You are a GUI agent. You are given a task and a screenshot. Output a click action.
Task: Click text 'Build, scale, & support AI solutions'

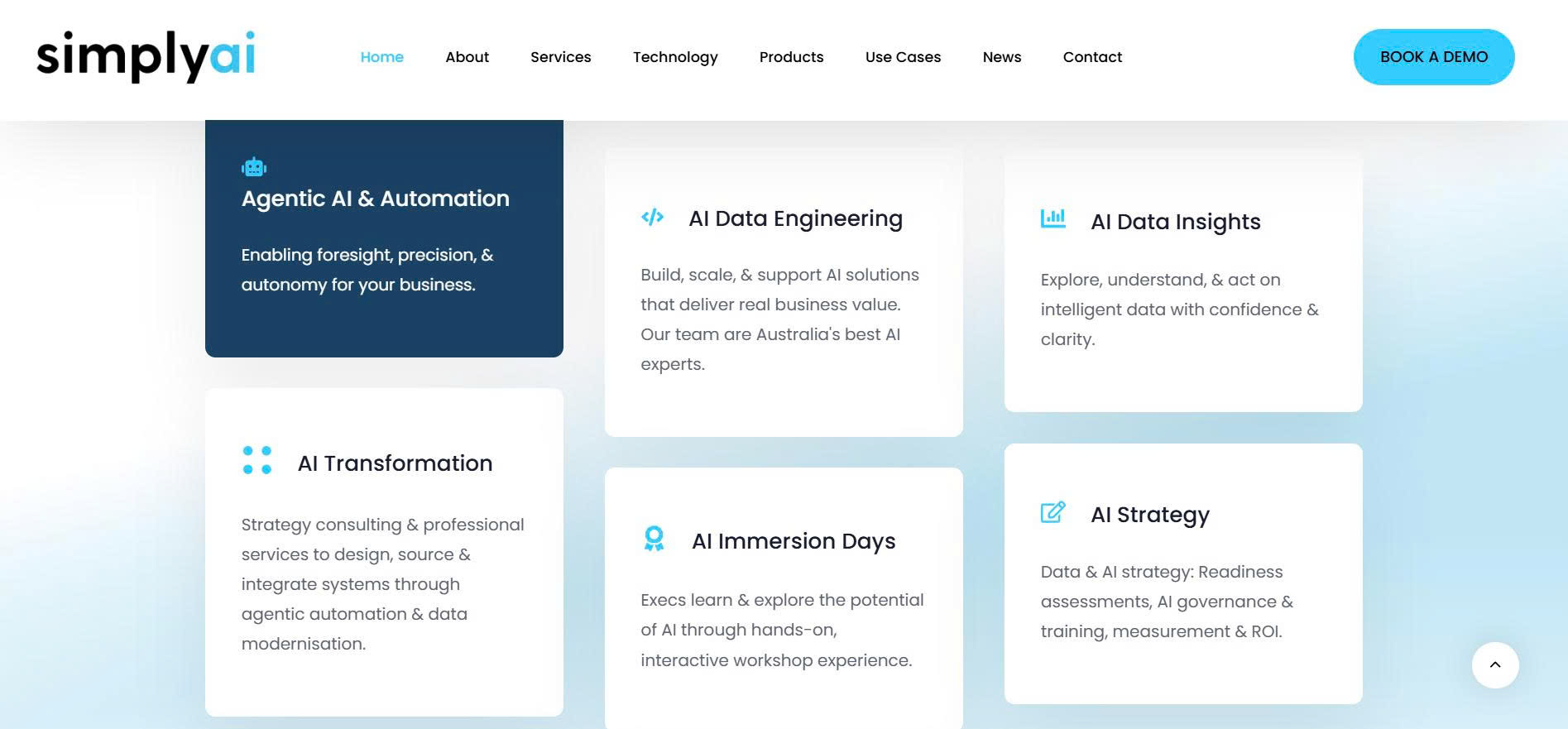point(780,275)
